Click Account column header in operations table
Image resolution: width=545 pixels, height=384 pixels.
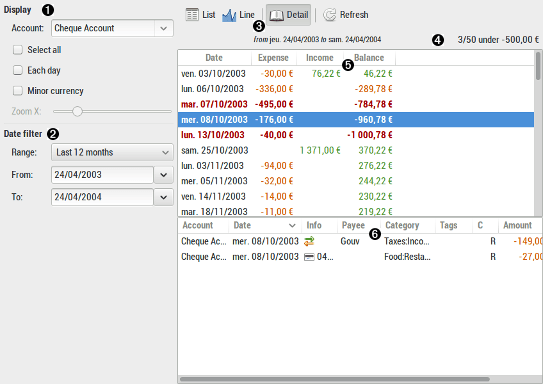(x=203, y=226)
